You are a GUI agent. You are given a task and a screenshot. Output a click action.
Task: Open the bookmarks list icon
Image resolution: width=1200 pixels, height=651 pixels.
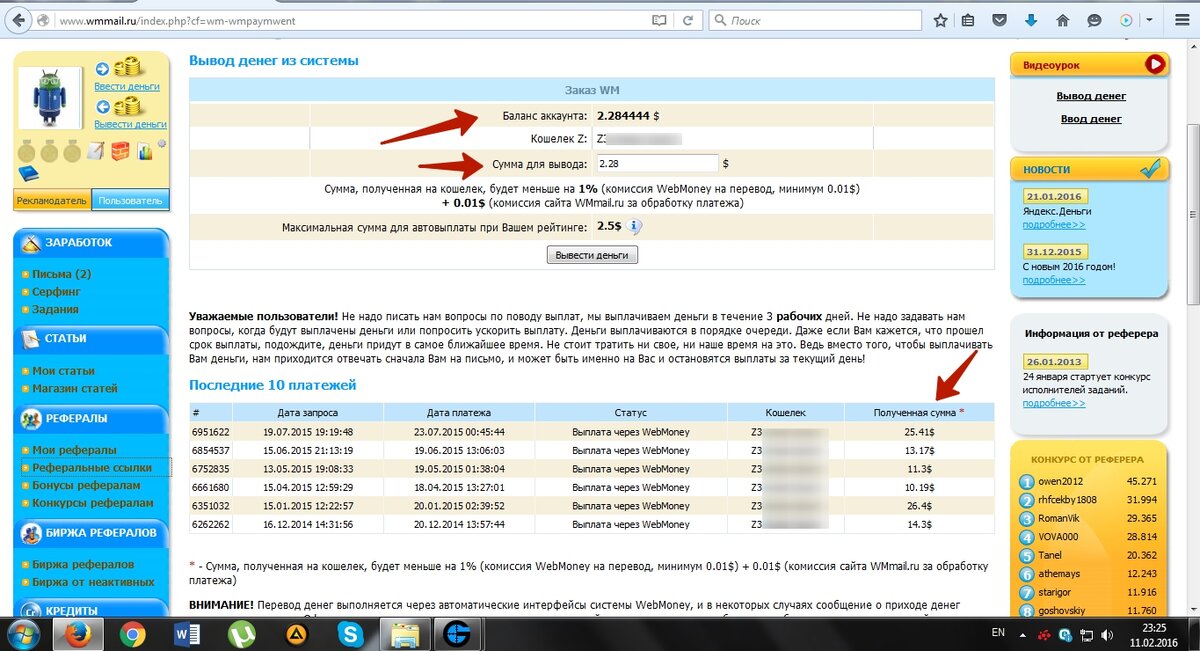[968, 20]
